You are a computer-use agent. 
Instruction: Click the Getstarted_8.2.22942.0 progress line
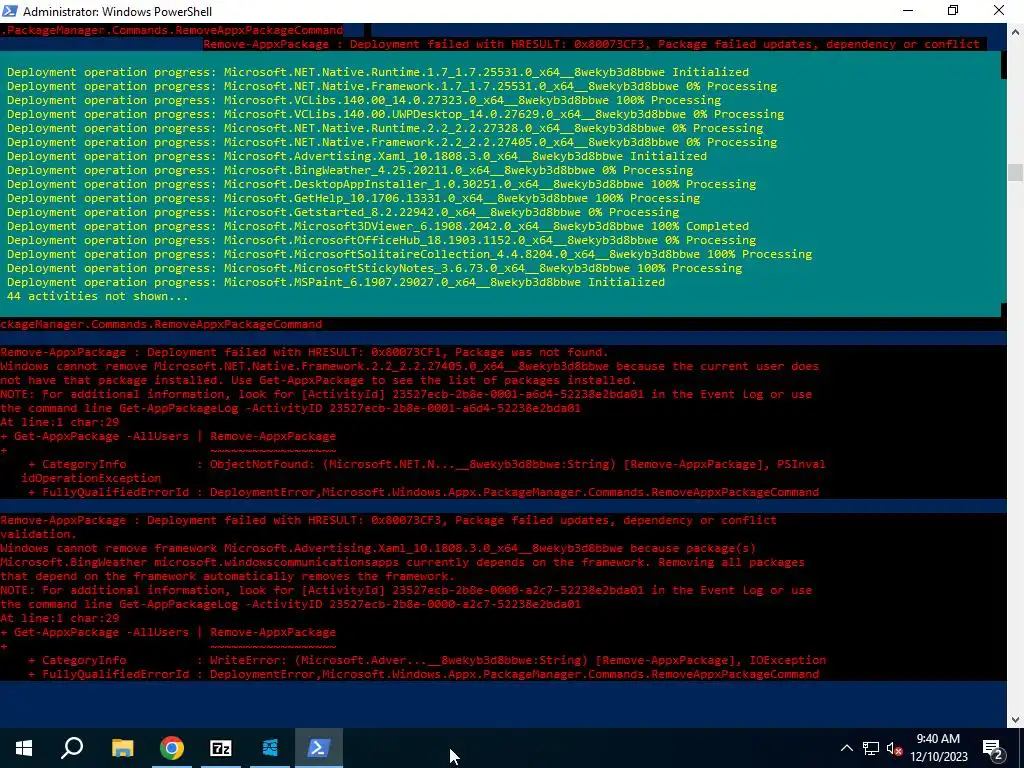pos(343,212)
